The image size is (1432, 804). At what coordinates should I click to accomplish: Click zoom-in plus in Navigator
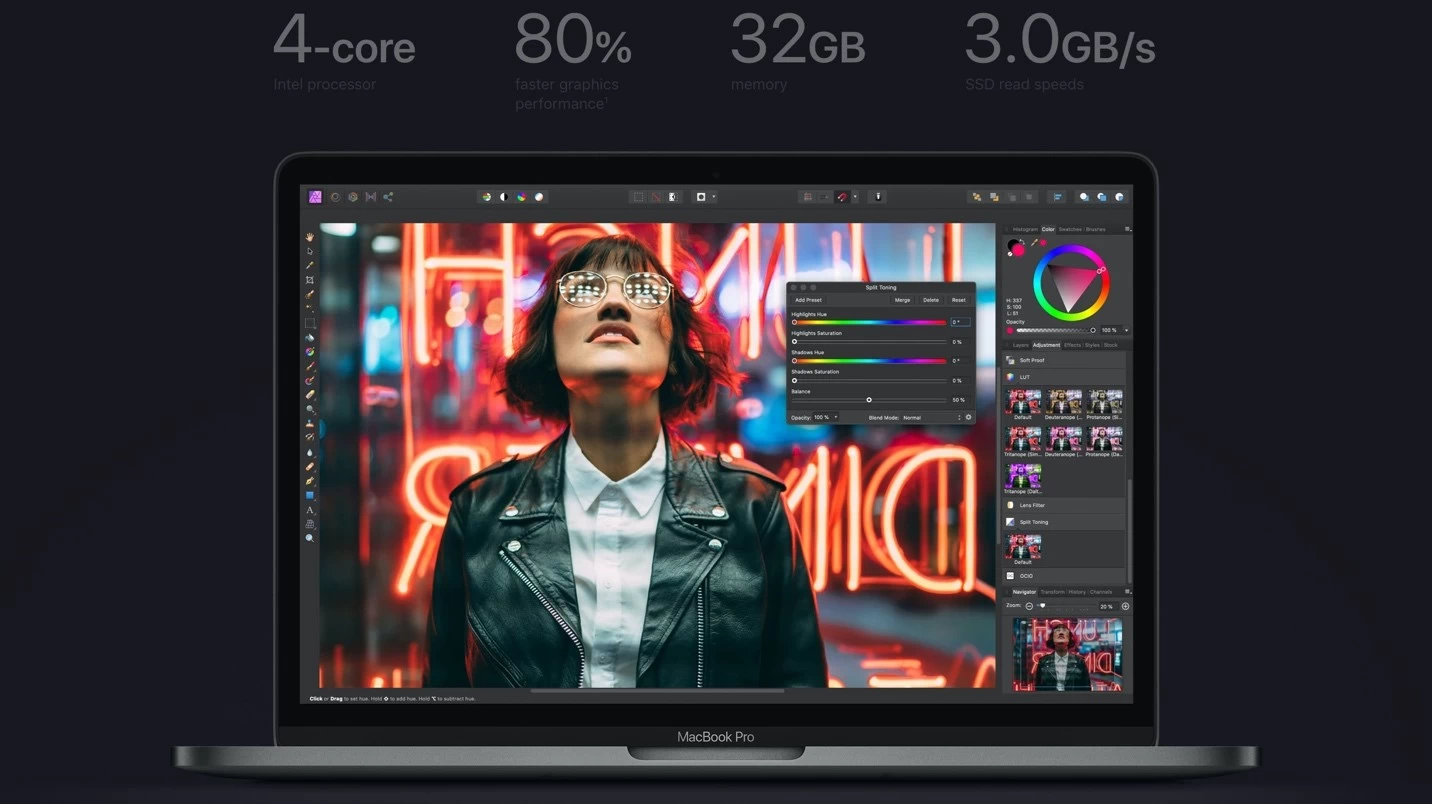1125,606
